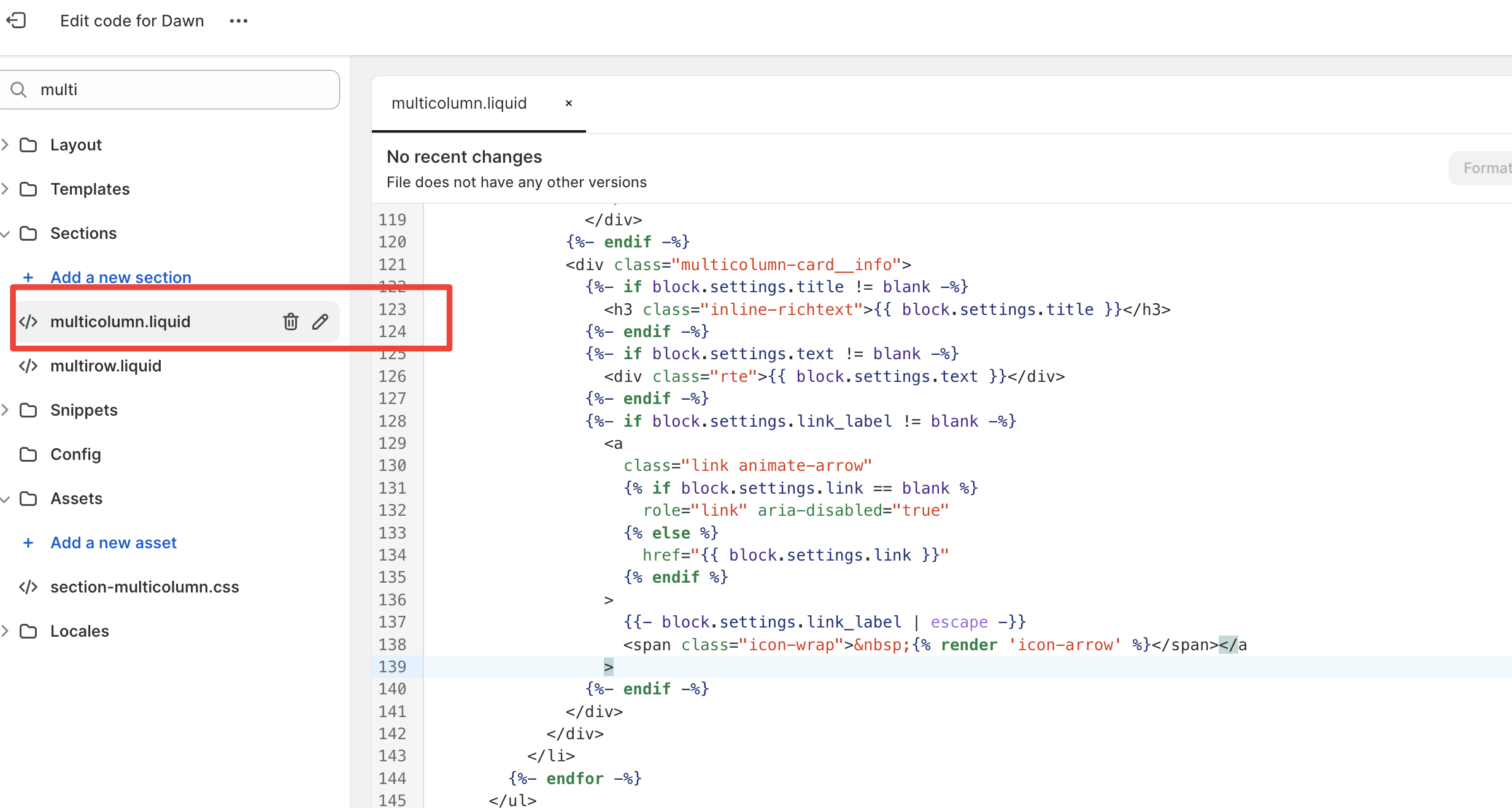The width and height of the screenshot is (1512, 808).
Task: Expand the Locales folder
Action: coord(6,631)
